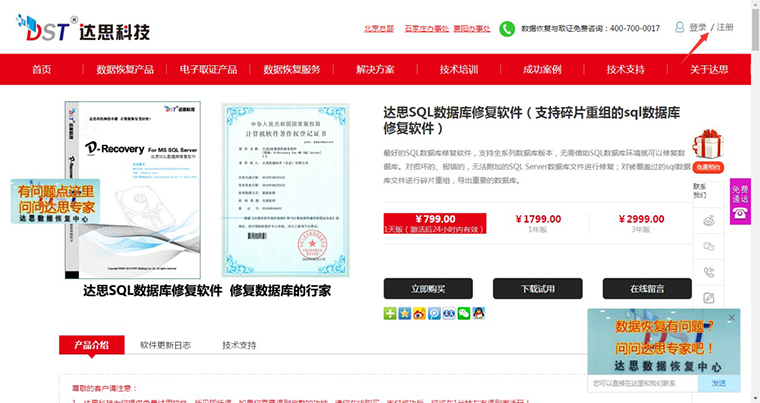The image size is (760, 403).
Task: Click the 下载试用 button
Action: [x=537, y=289]
